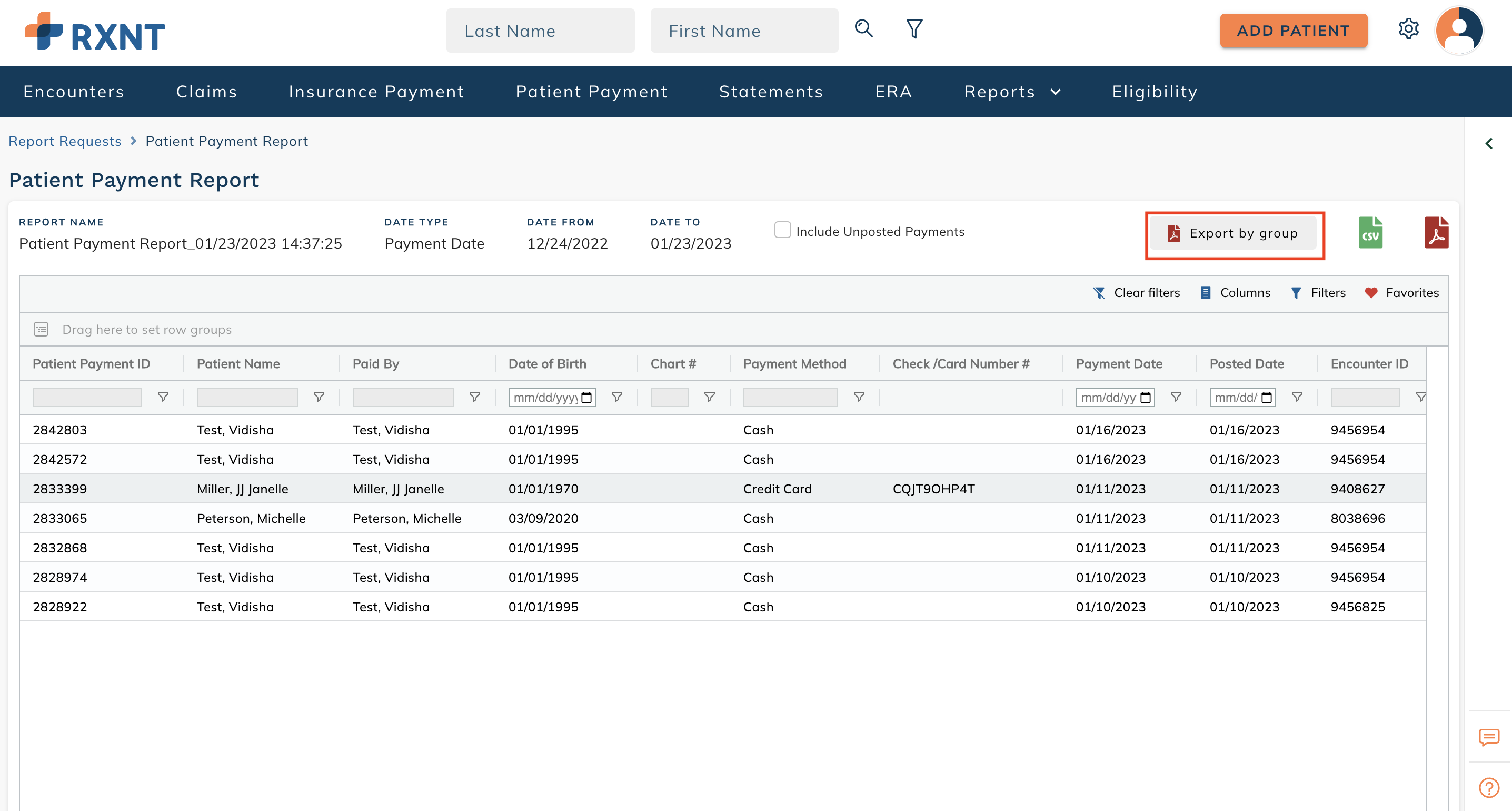
Task: Clear all grid filters
Action: [1136, 292]
